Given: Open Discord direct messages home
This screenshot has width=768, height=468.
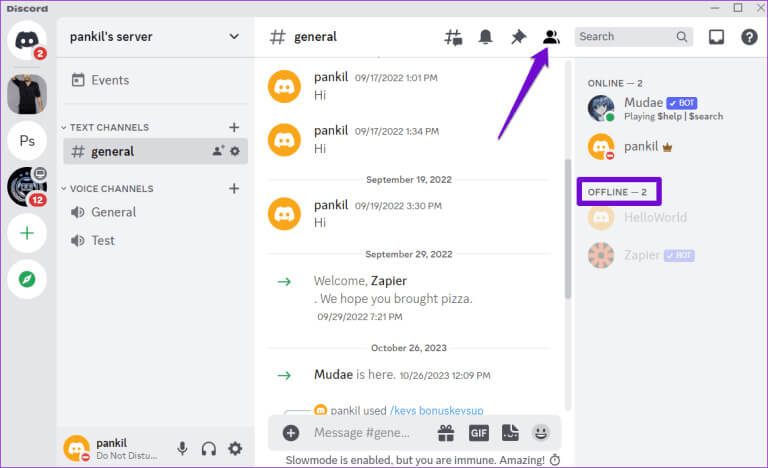Looking at the screenshot, I should coord(27,41).
